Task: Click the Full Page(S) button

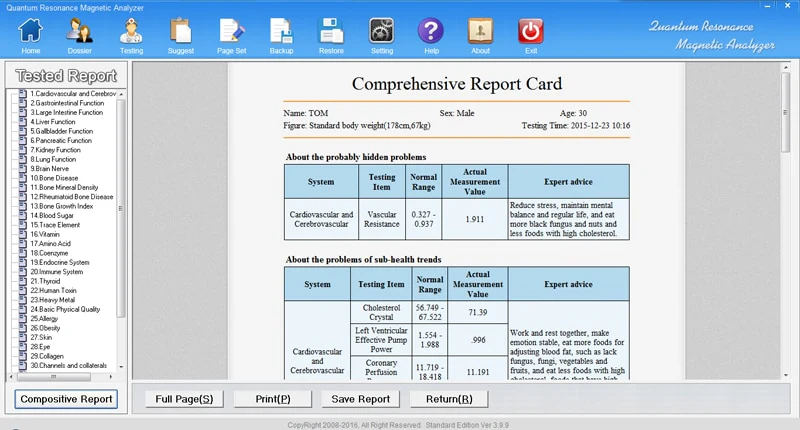Action: [x=184, y=400]
